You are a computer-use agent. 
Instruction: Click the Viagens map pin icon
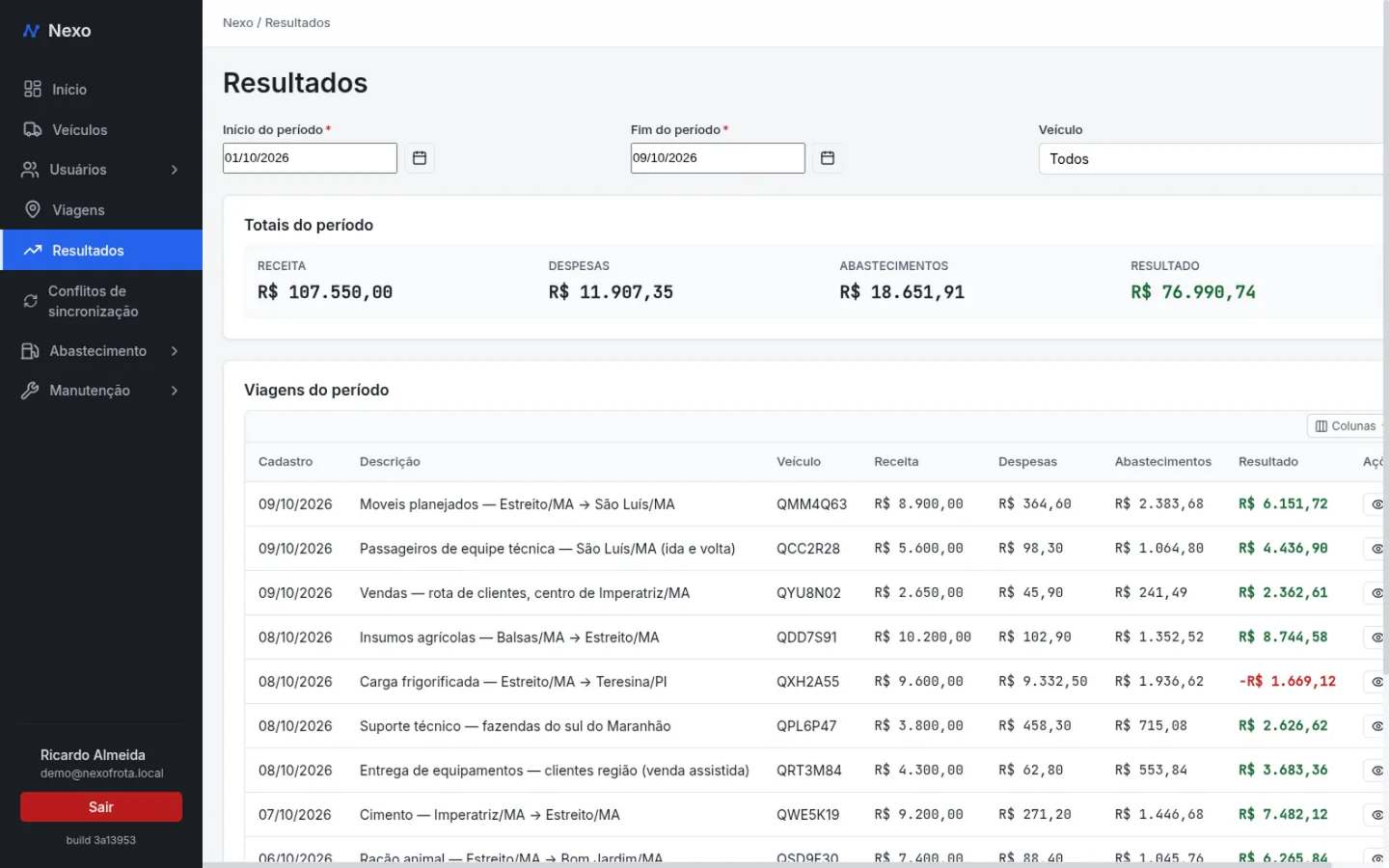click(x=33, y=209)
